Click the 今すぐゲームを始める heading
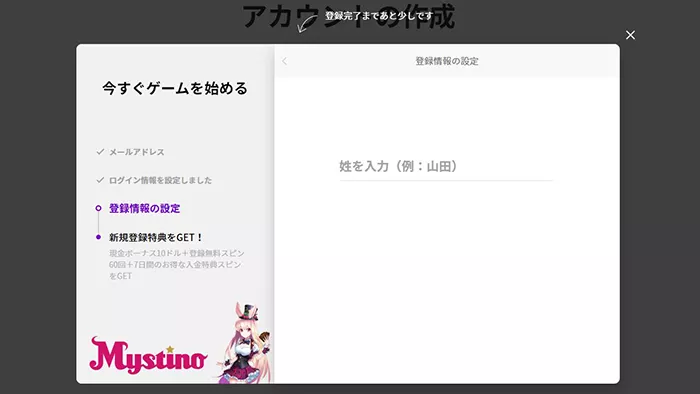 tap(175, 88)
